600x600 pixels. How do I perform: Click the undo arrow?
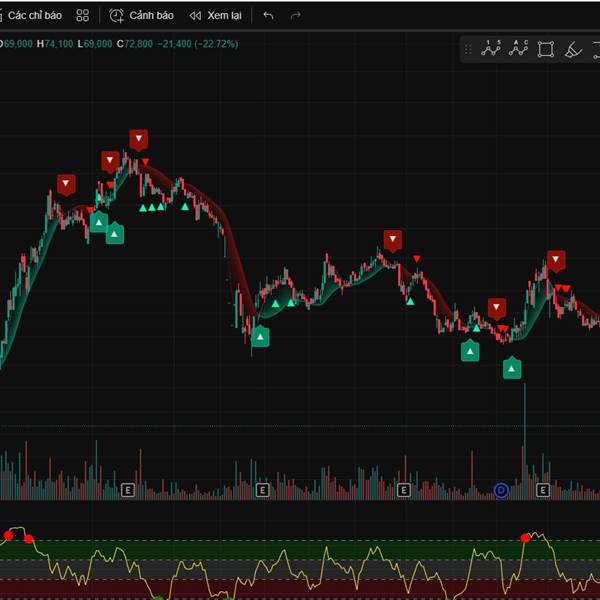269,16
